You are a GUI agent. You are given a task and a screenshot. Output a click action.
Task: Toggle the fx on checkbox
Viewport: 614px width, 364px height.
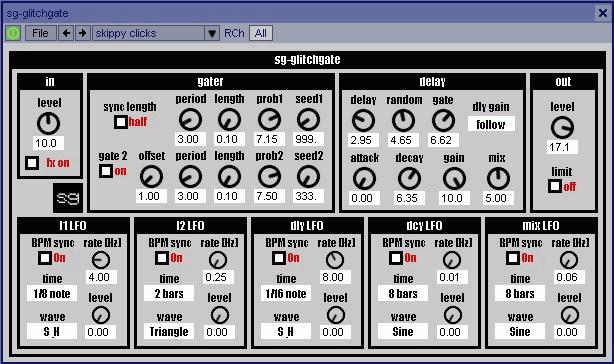pyautogui.click(x=32, y=163)
